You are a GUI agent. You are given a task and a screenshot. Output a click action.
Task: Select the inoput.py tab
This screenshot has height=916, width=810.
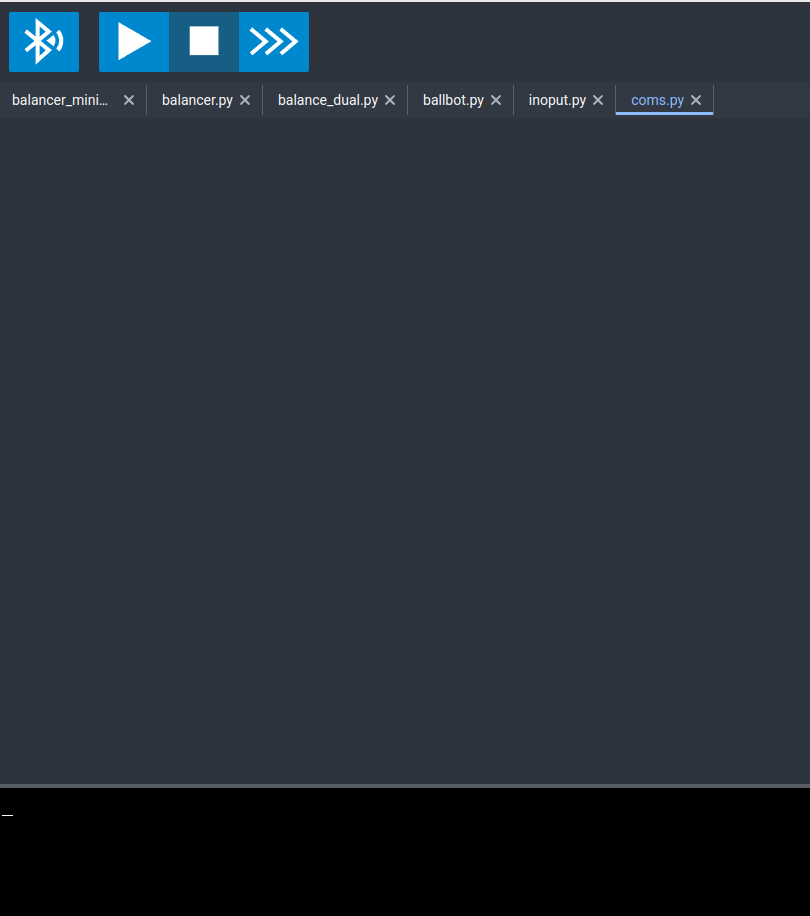click(555, 100)
